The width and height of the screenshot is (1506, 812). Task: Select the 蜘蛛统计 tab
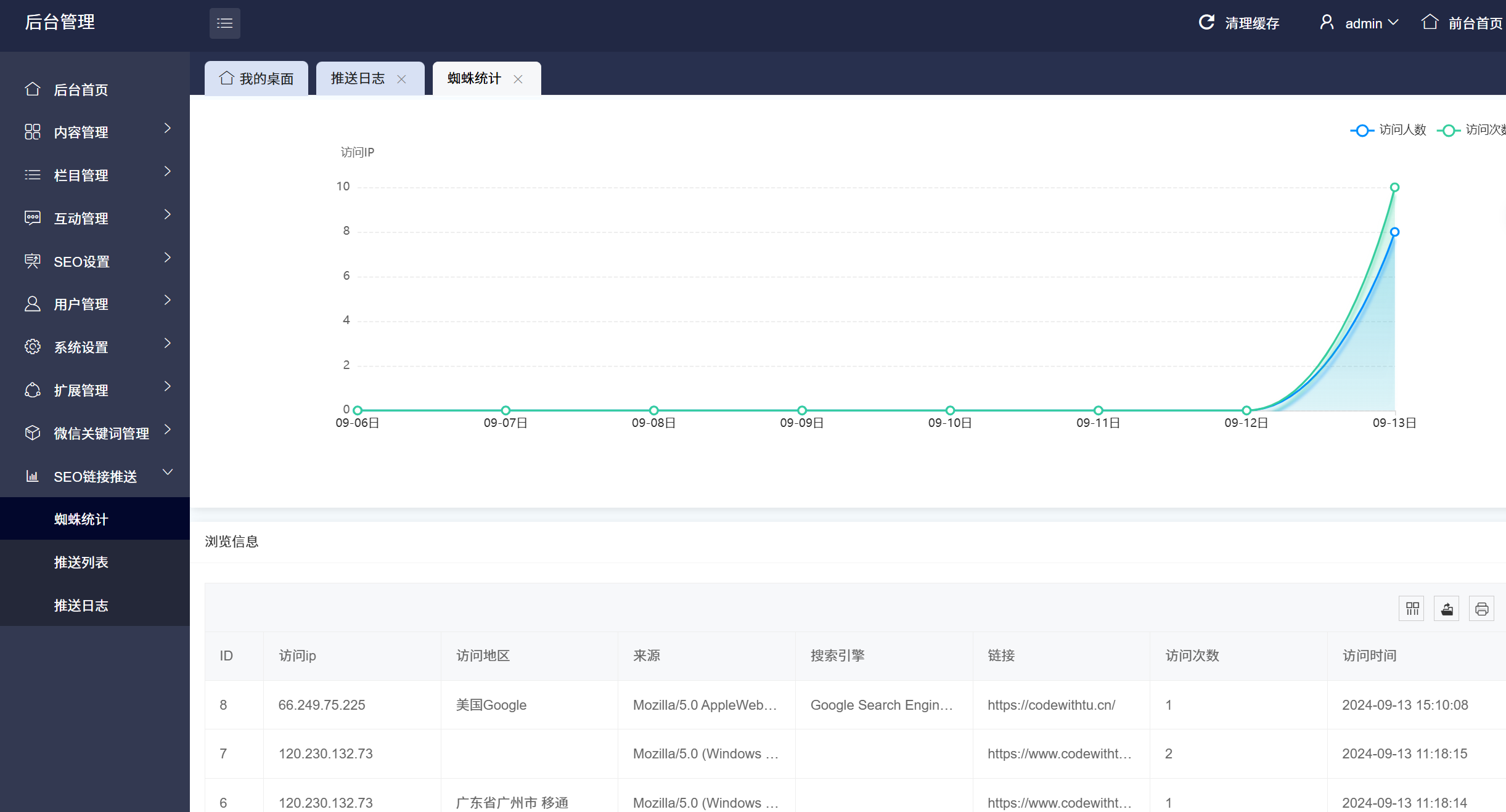[486, 78]
